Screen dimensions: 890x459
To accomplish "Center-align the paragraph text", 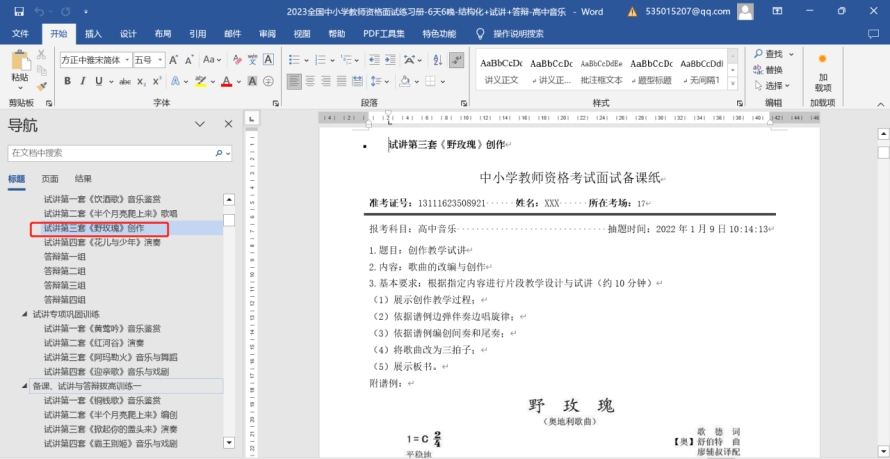I will pyautogui.click(x=312, y=82).
